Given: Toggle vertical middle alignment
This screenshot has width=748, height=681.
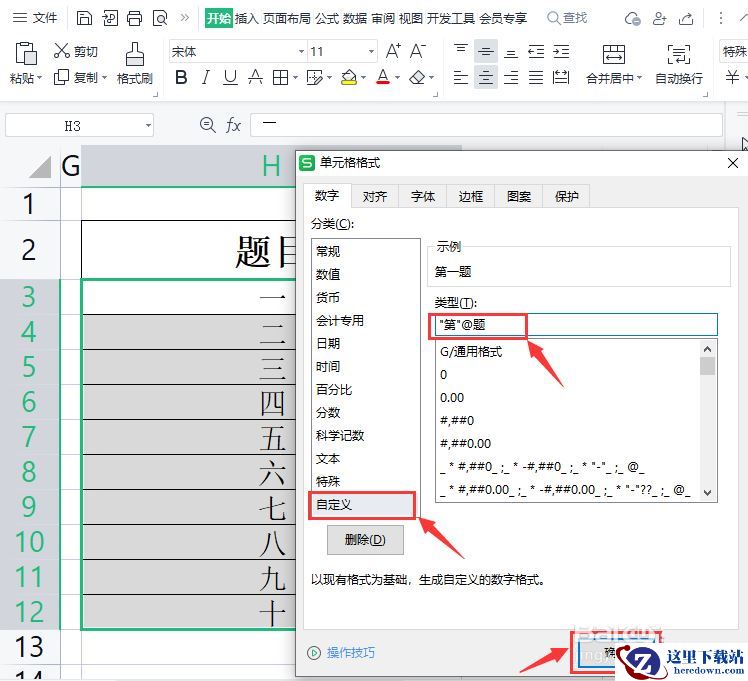Looking at the screenshot, I should point(486,51).
